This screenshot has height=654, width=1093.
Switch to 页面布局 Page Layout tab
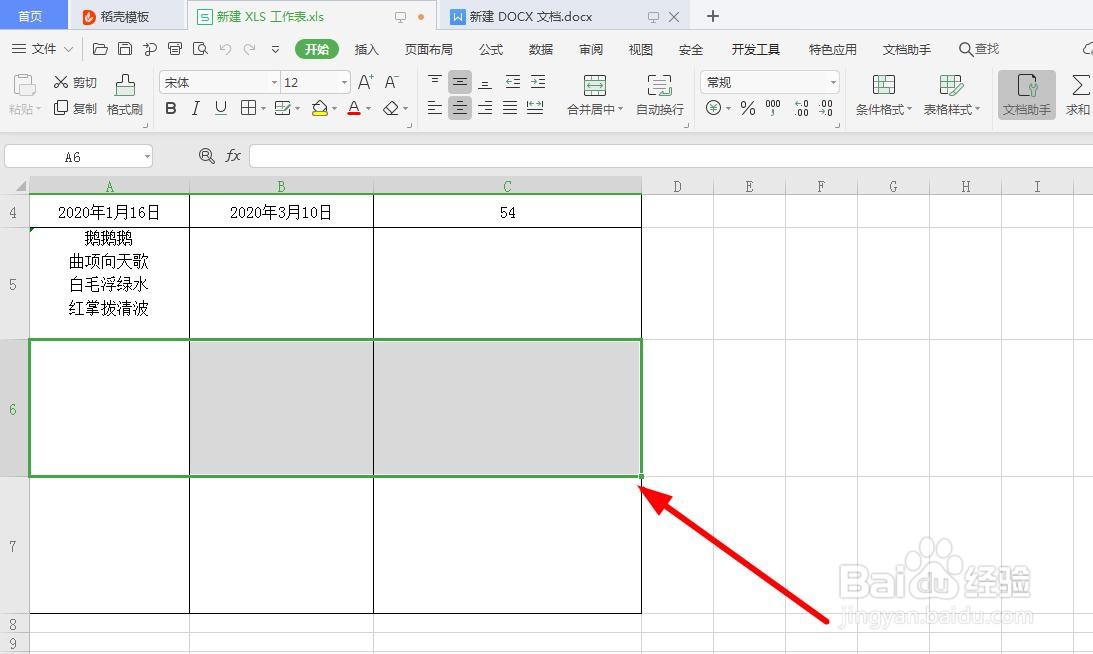coord(429,49)
